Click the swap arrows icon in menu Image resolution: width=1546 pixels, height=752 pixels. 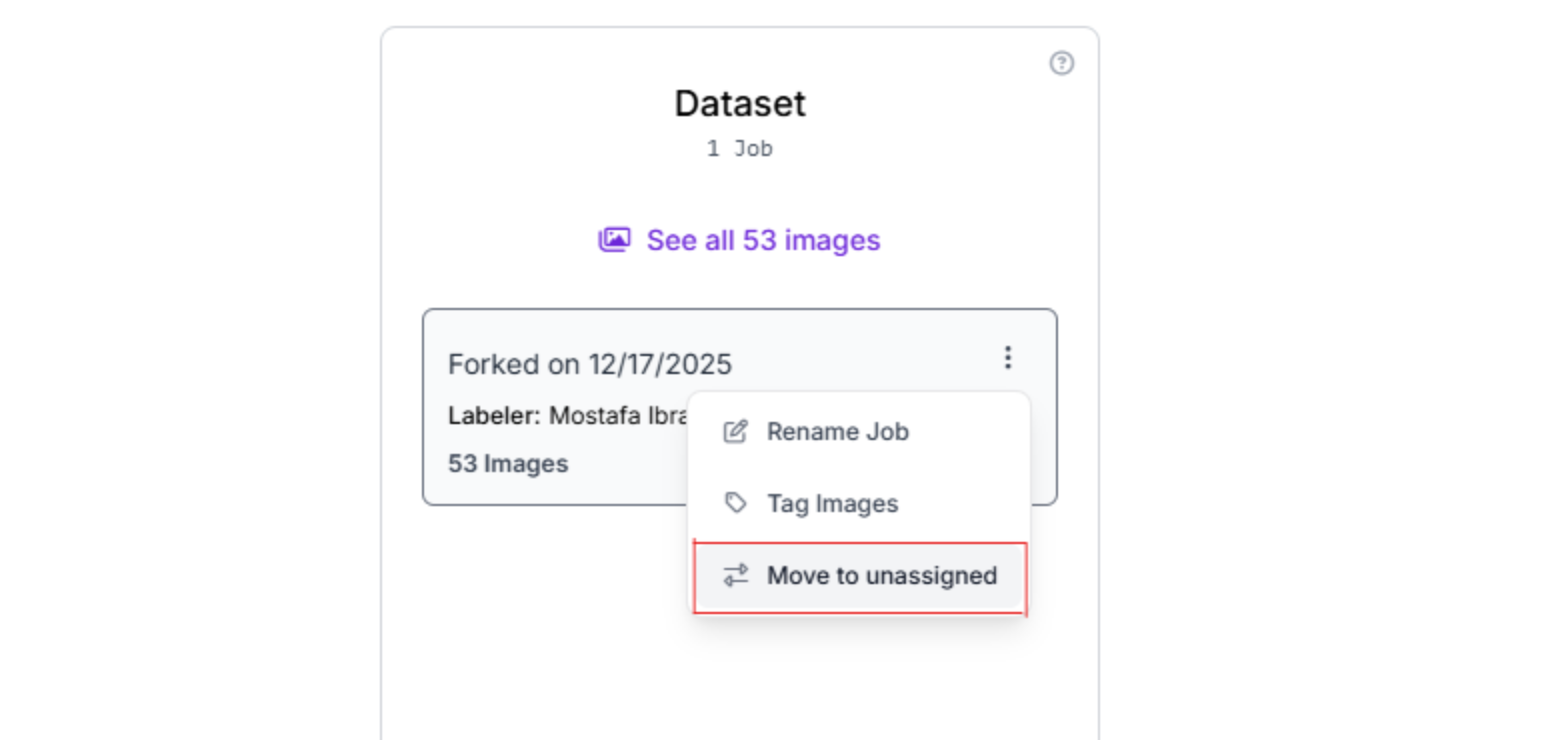click(x=735, y=575)
